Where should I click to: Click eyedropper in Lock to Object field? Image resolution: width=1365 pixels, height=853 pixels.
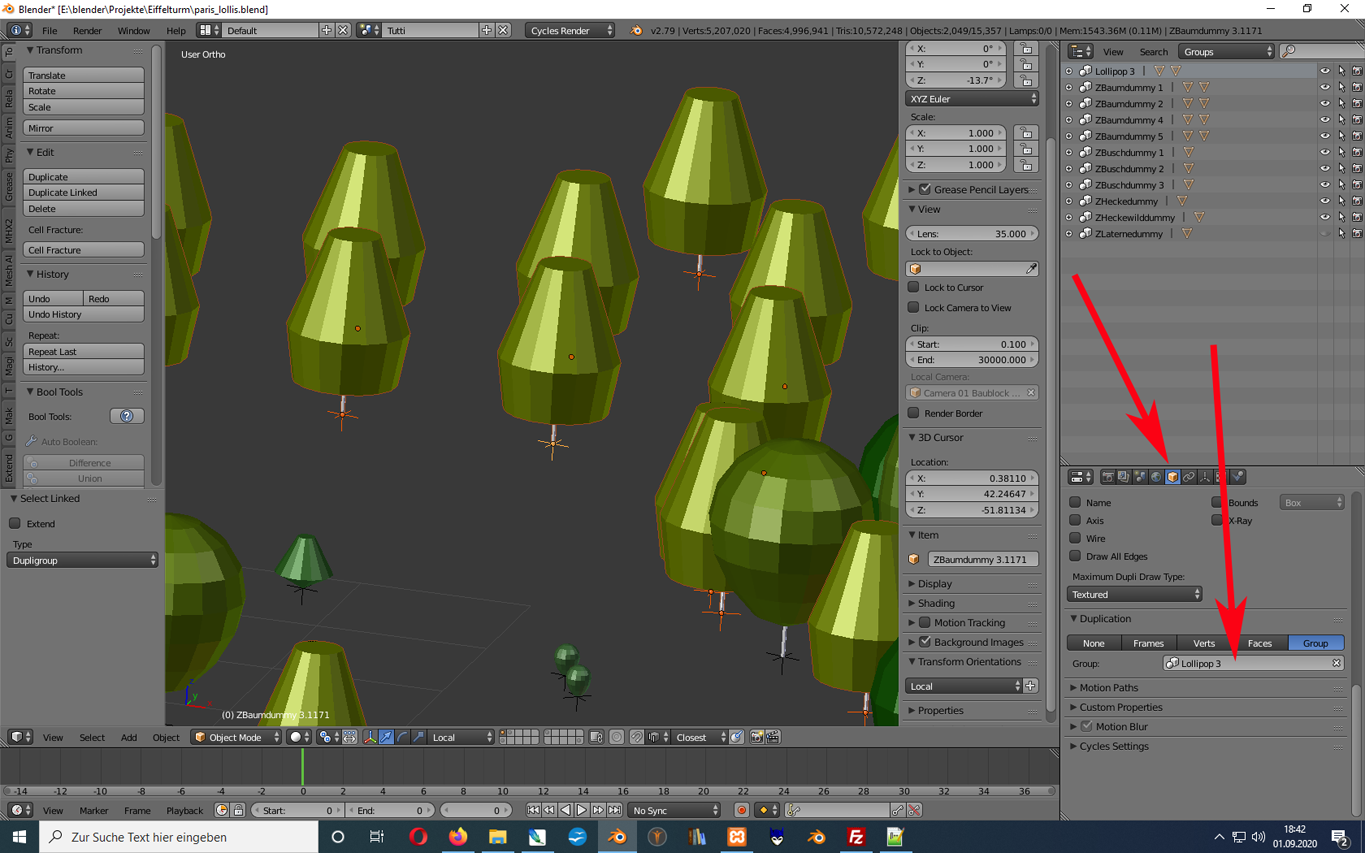coord(1031,269)
